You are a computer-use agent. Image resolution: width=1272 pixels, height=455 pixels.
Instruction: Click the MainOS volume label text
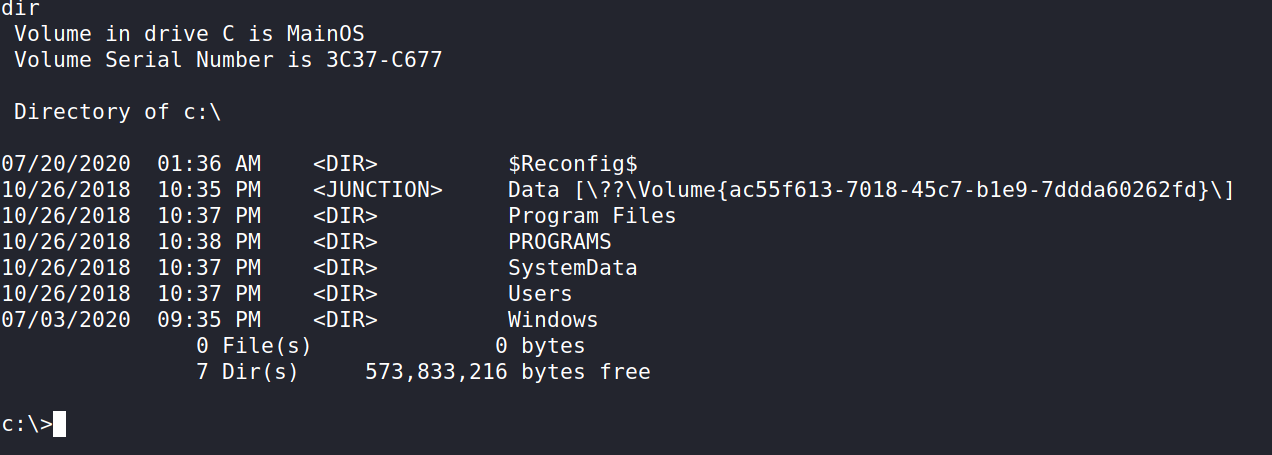pos(326,34)
